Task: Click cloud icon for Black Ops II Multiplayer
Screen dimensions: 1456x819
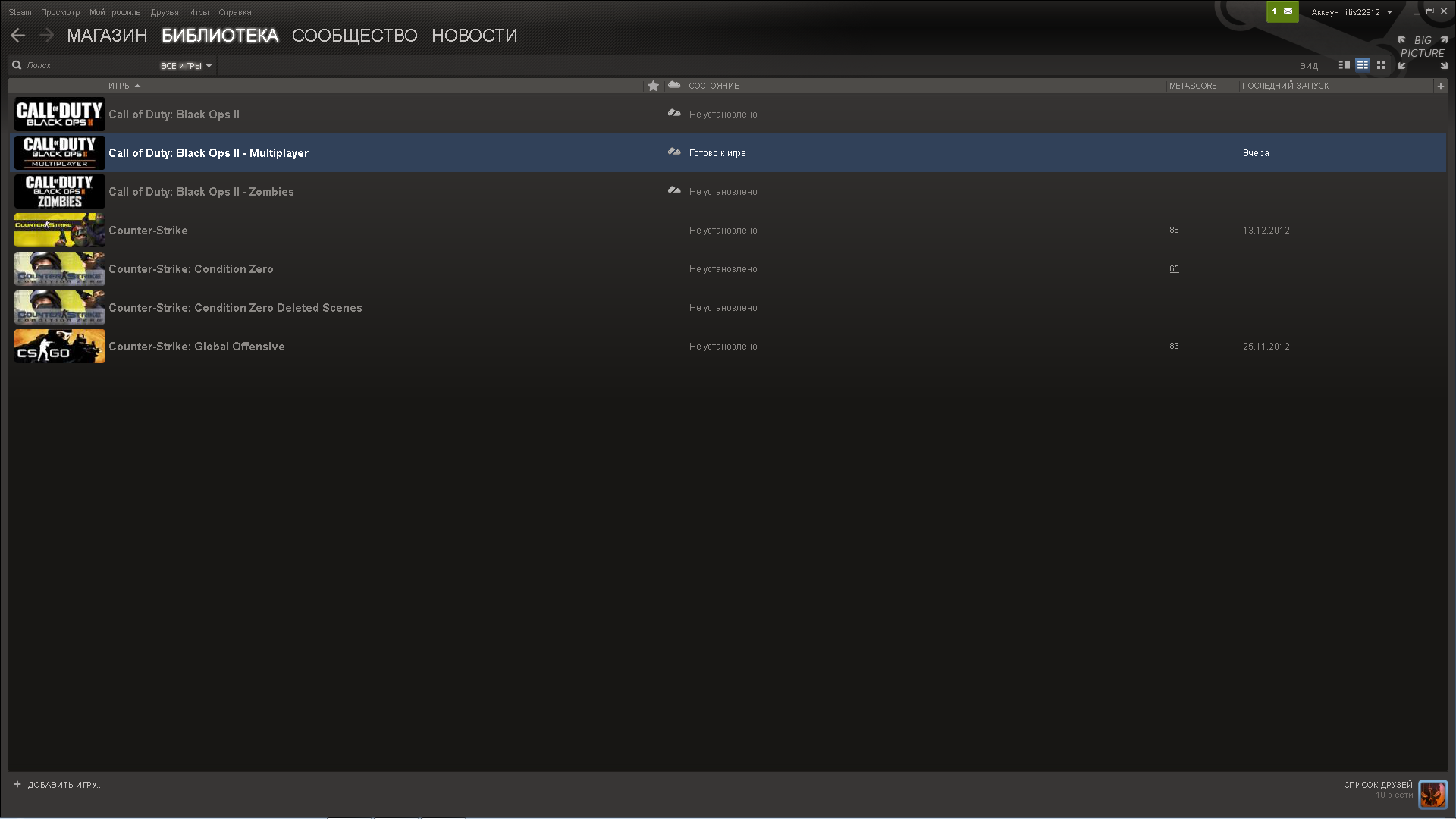Action: tap(674, 152)
